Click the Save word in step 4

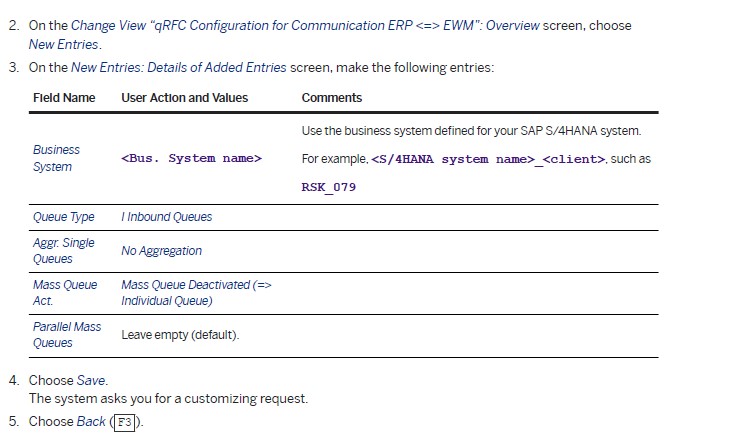pyautogui.click(x=91, y=381)
